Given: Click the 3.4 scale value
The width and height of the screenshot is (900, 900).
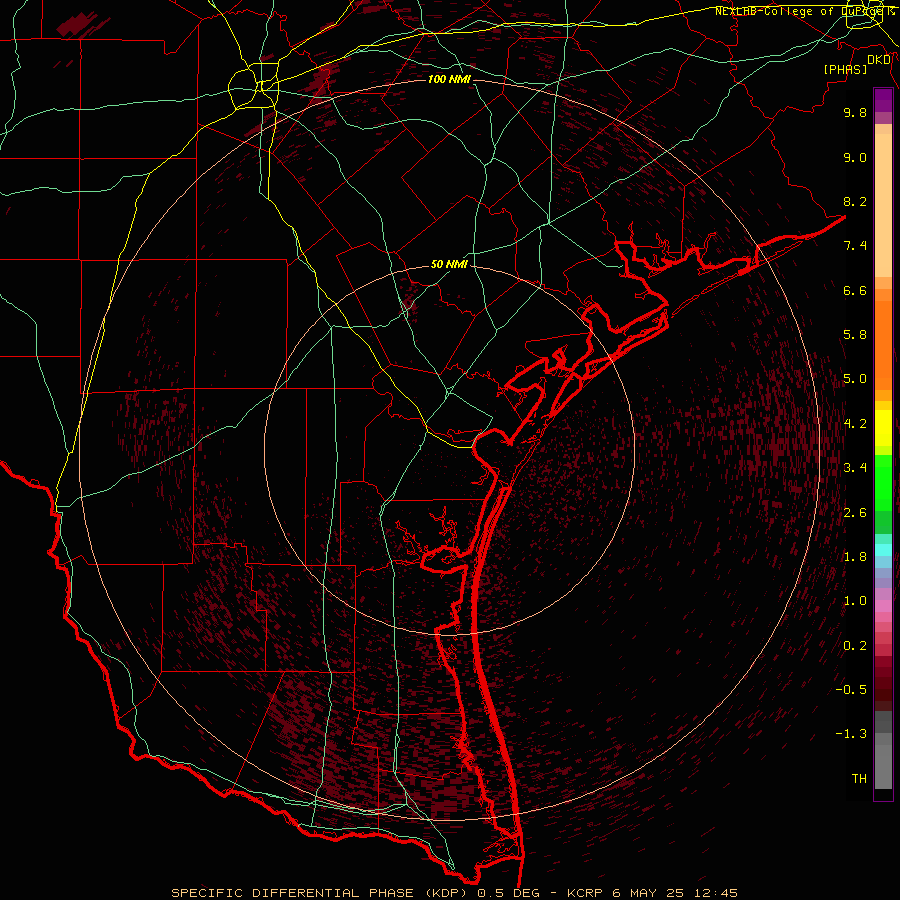Looking at the screenshot, I should click(x=855, y=468).
